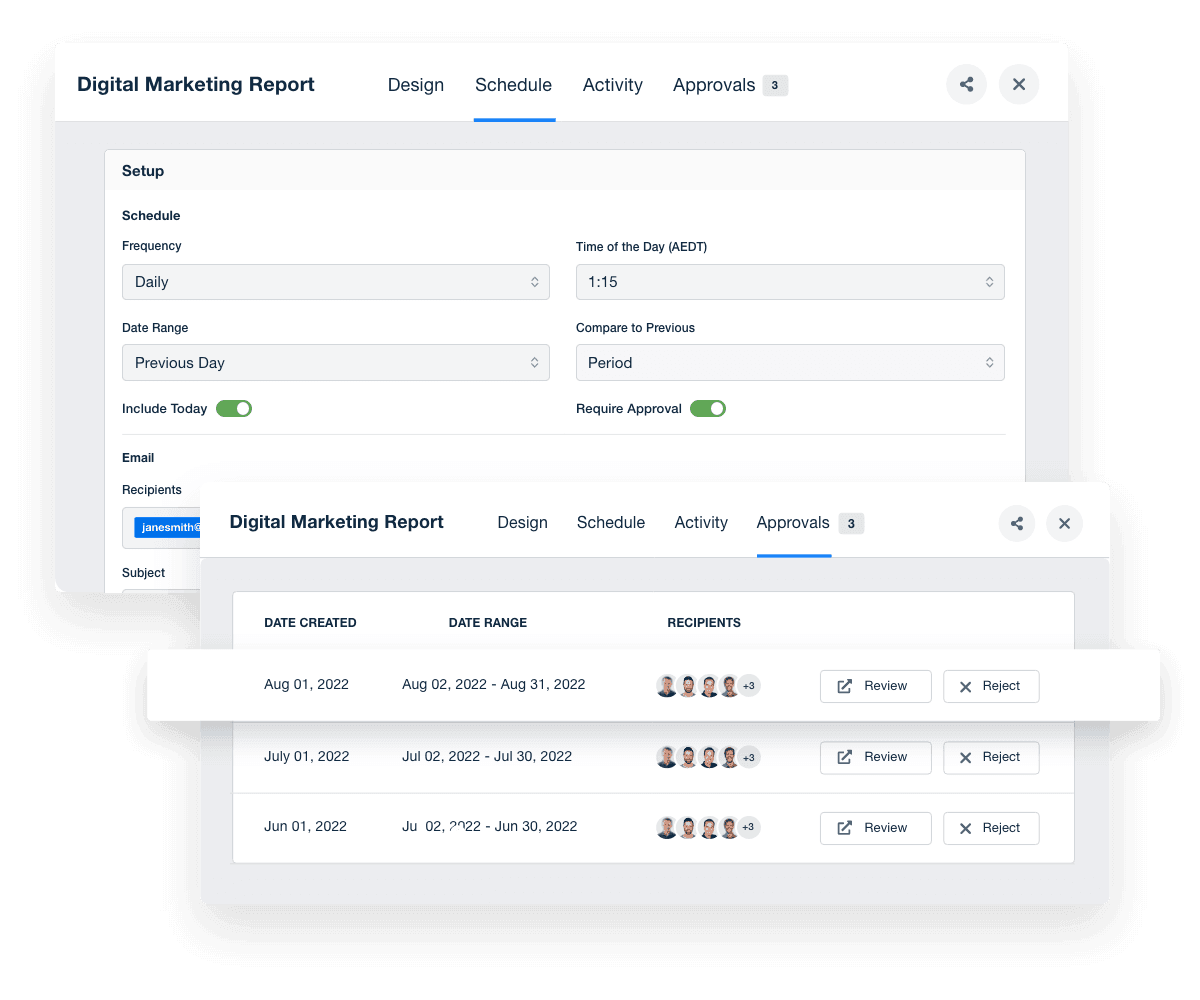The image size is (1200, 1000).
Task: Click the first recipient avatar in July 01 row
Action: pos(667,757)
